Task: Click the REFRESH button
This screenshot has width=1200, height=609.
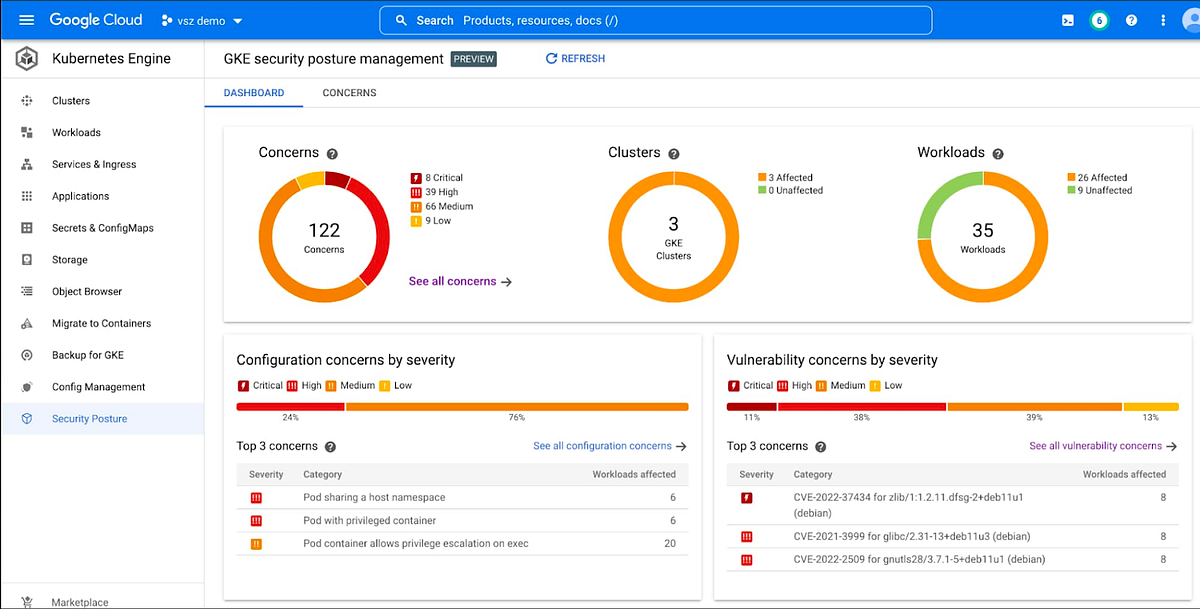Action: coord(575,58)
